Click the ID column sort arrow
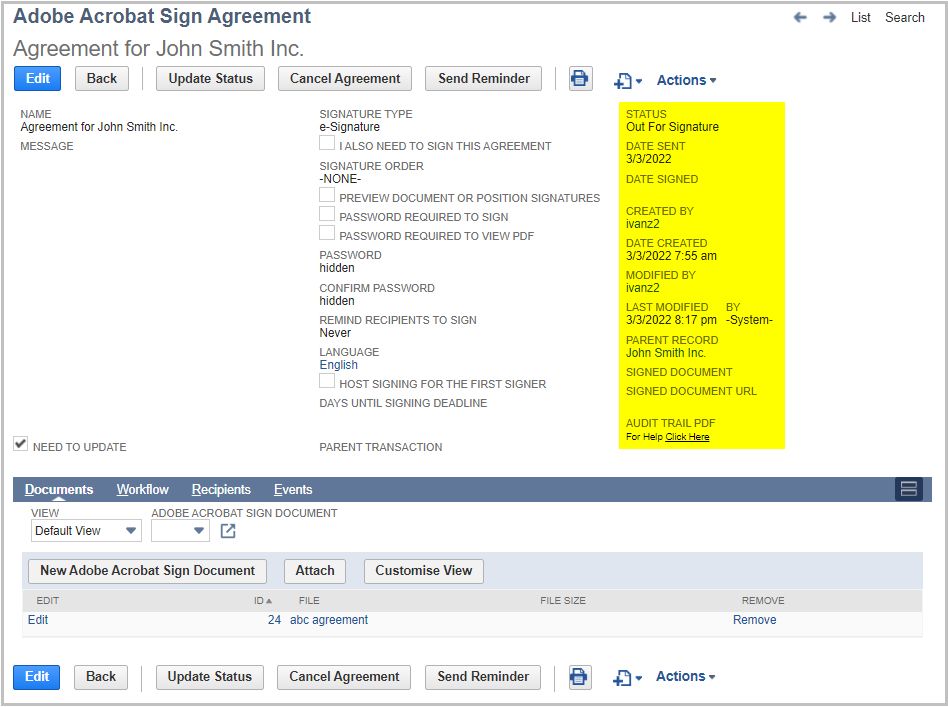The image size is (948, 707). tap(269, 601)
